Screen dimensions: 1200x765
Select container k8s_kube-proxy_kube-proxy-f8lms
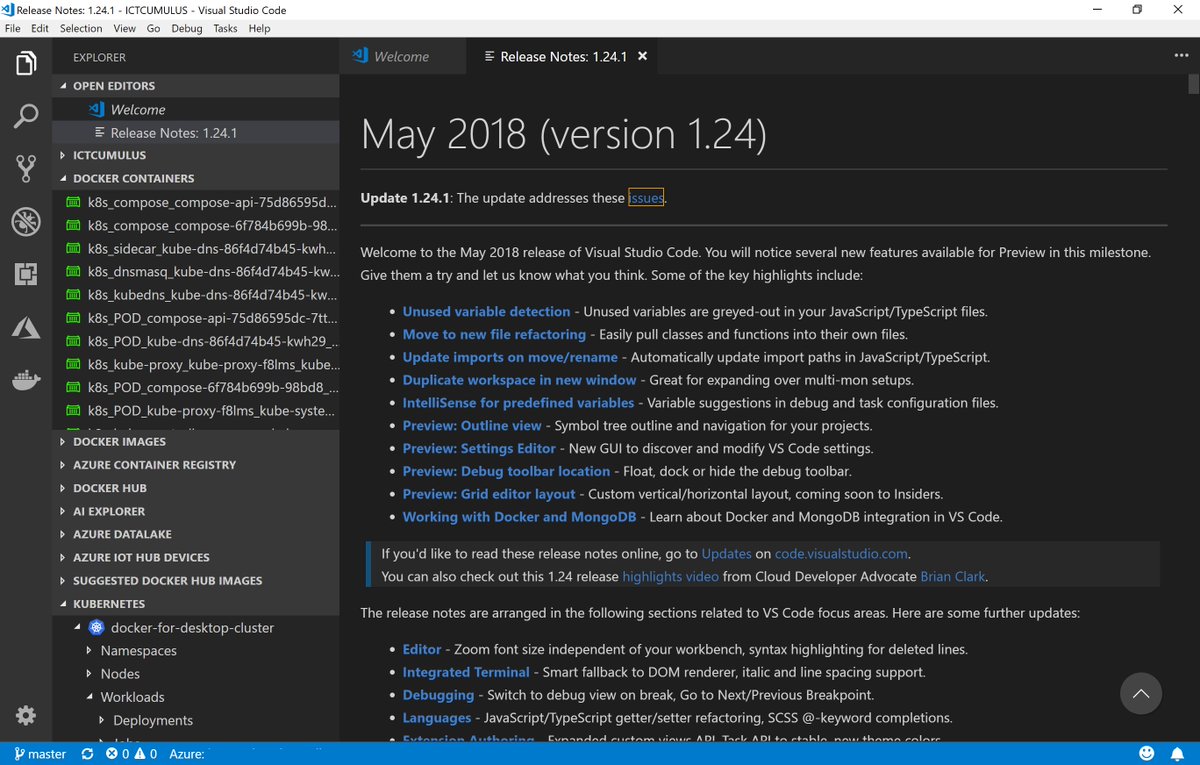click(x=196, y=364)
